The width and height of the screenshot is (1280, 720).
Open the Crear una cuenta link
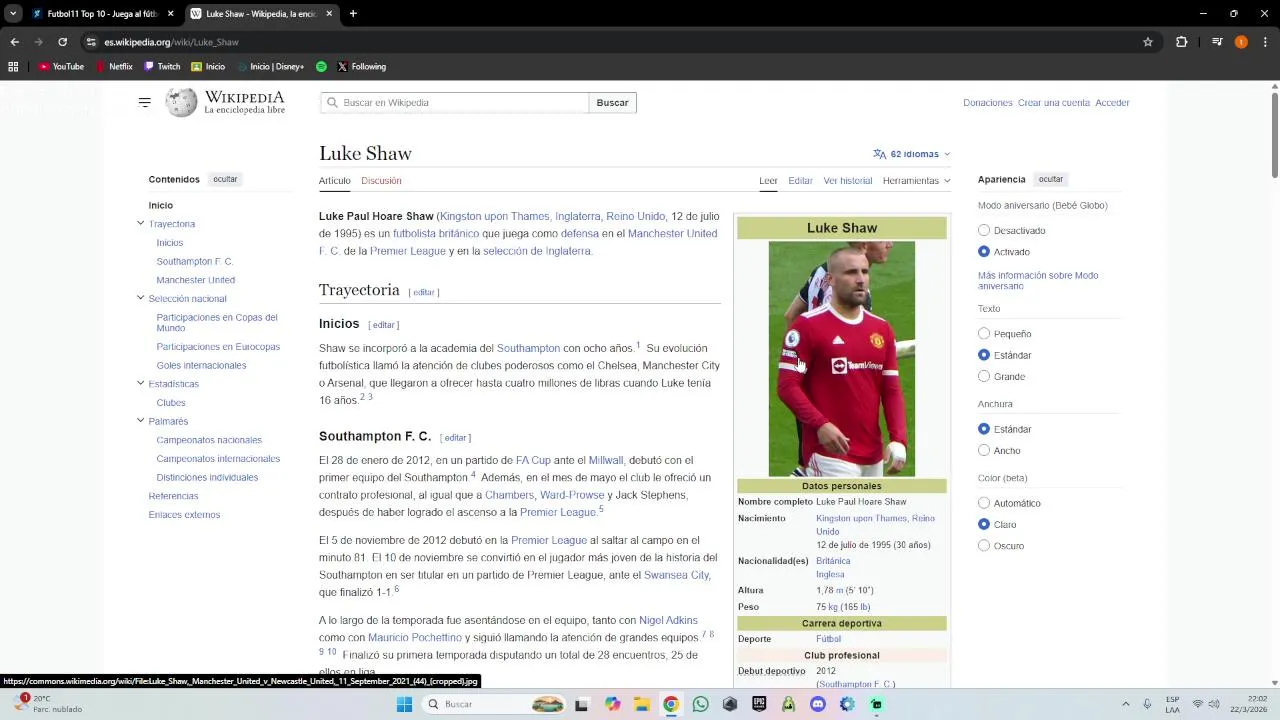(1054, 103)
